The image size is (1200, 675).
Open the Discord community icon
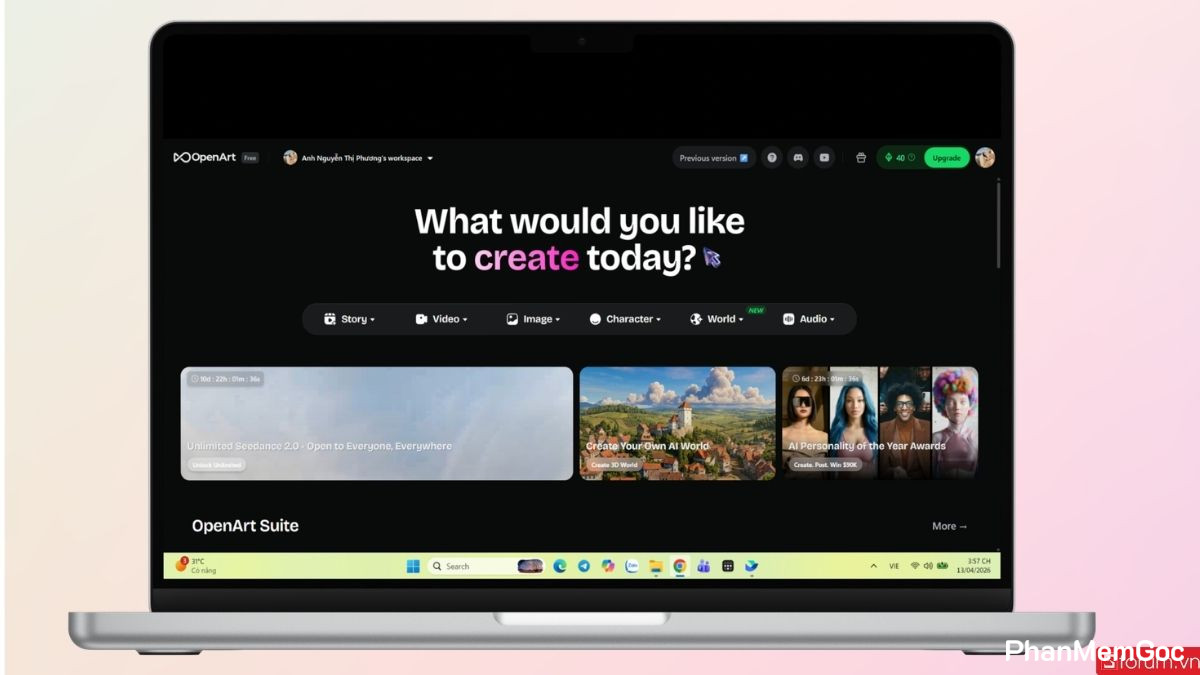tap(798, 158)
